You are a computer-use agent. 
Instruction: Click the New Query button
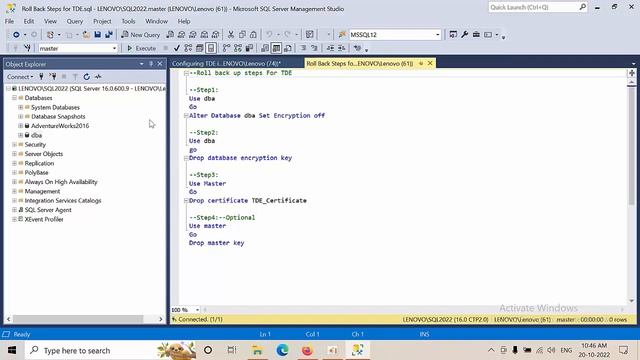tap(140, 35)
